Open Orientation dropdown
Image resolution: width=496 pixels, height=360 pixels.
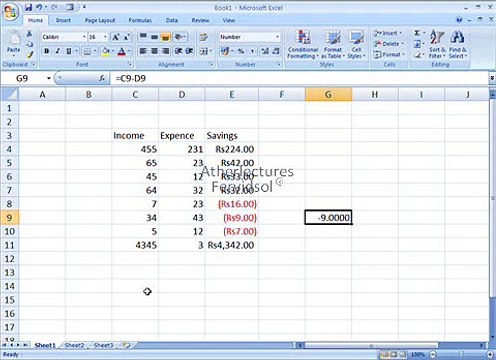(x=180, y=37)
